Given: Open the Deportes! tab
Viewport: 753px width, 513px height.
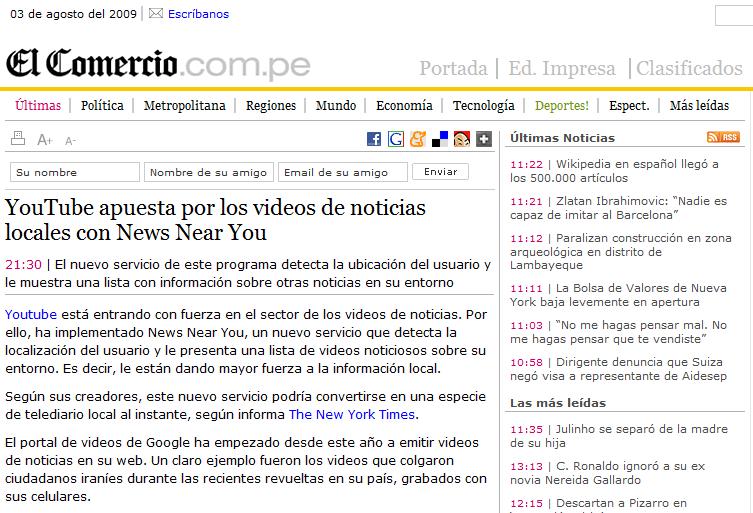Looking at the screenshot, I should tap(562, 105).
